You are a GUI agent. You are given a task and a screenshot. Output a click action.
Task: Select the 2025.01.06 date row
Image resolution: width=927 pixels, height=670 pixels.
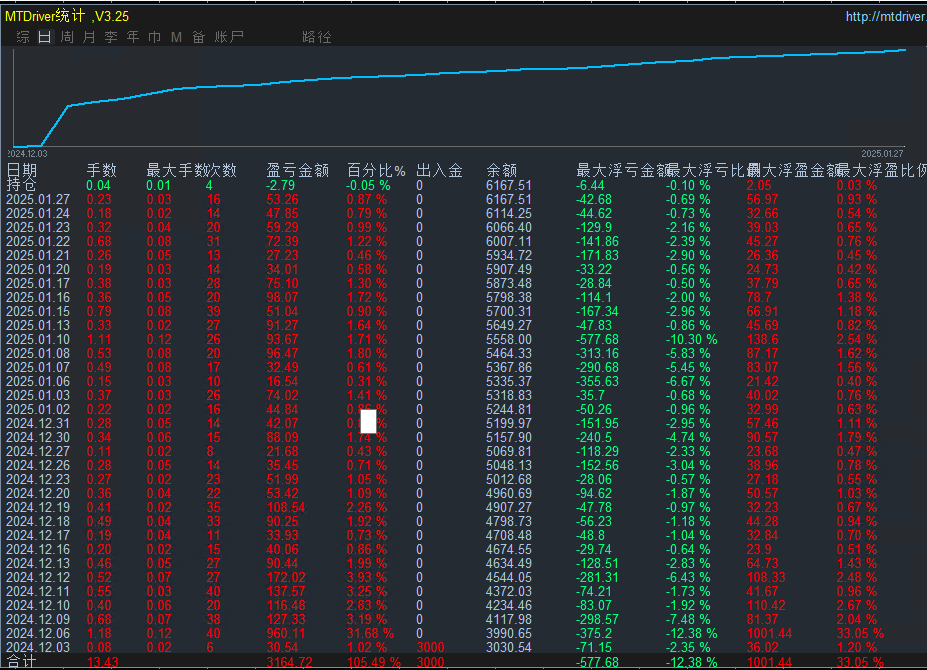pyautogui.click(x=38, y=381)
